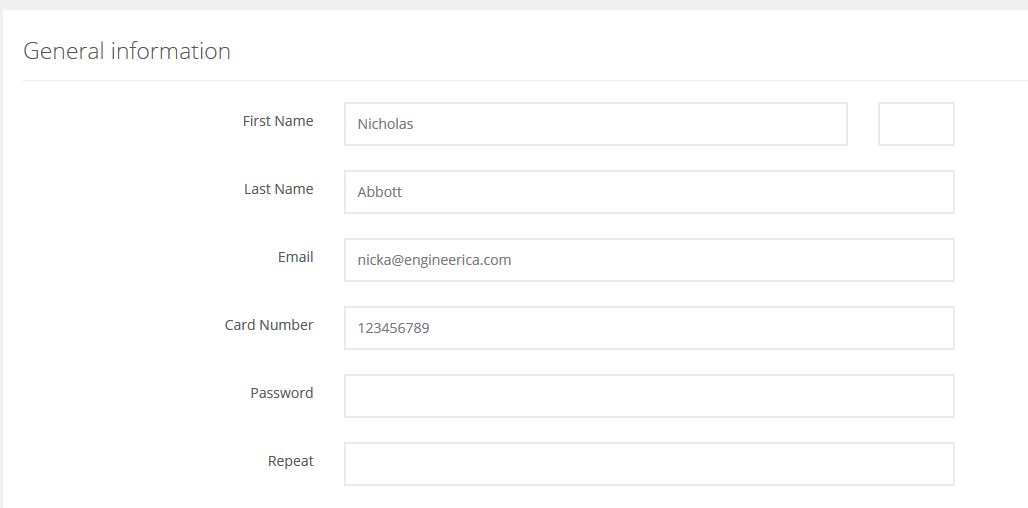The image size is (1028, 508).
Task: Click the First Name label
Action: 278,121
